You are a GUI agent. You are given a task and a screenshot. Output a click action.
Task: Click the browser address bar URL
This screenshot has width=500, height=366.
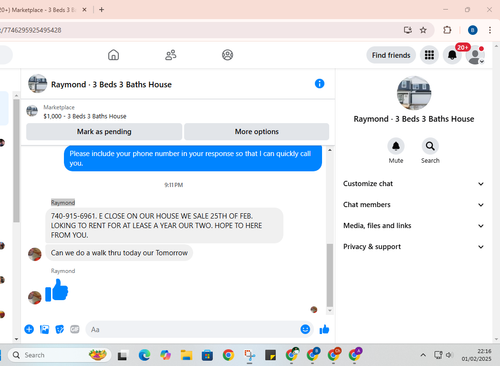click(31, 30)
